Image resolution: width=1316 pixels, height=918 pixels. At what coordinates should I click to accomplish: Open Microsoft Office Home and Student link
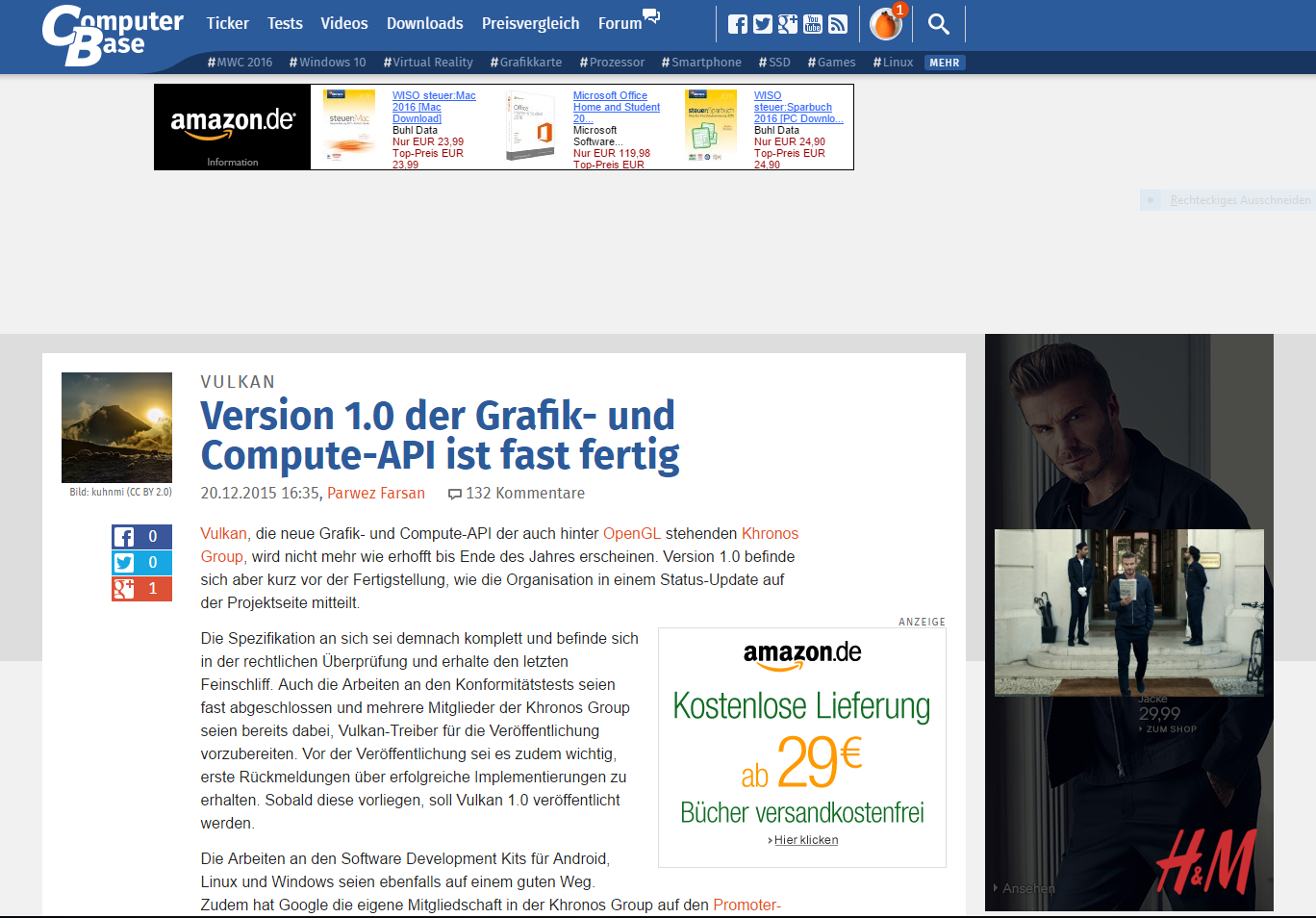point(617,107)
